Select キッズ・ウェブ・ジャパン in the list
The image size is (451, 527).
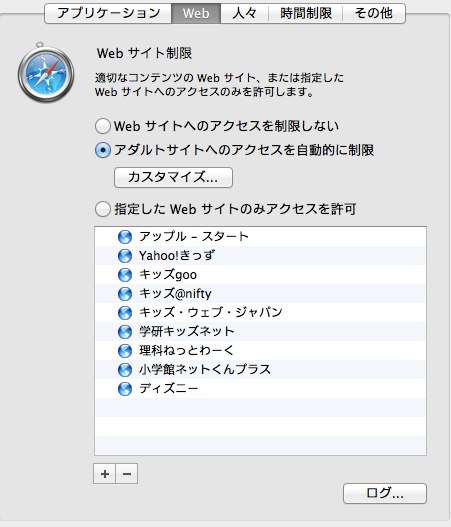click(x=260, y=313)
